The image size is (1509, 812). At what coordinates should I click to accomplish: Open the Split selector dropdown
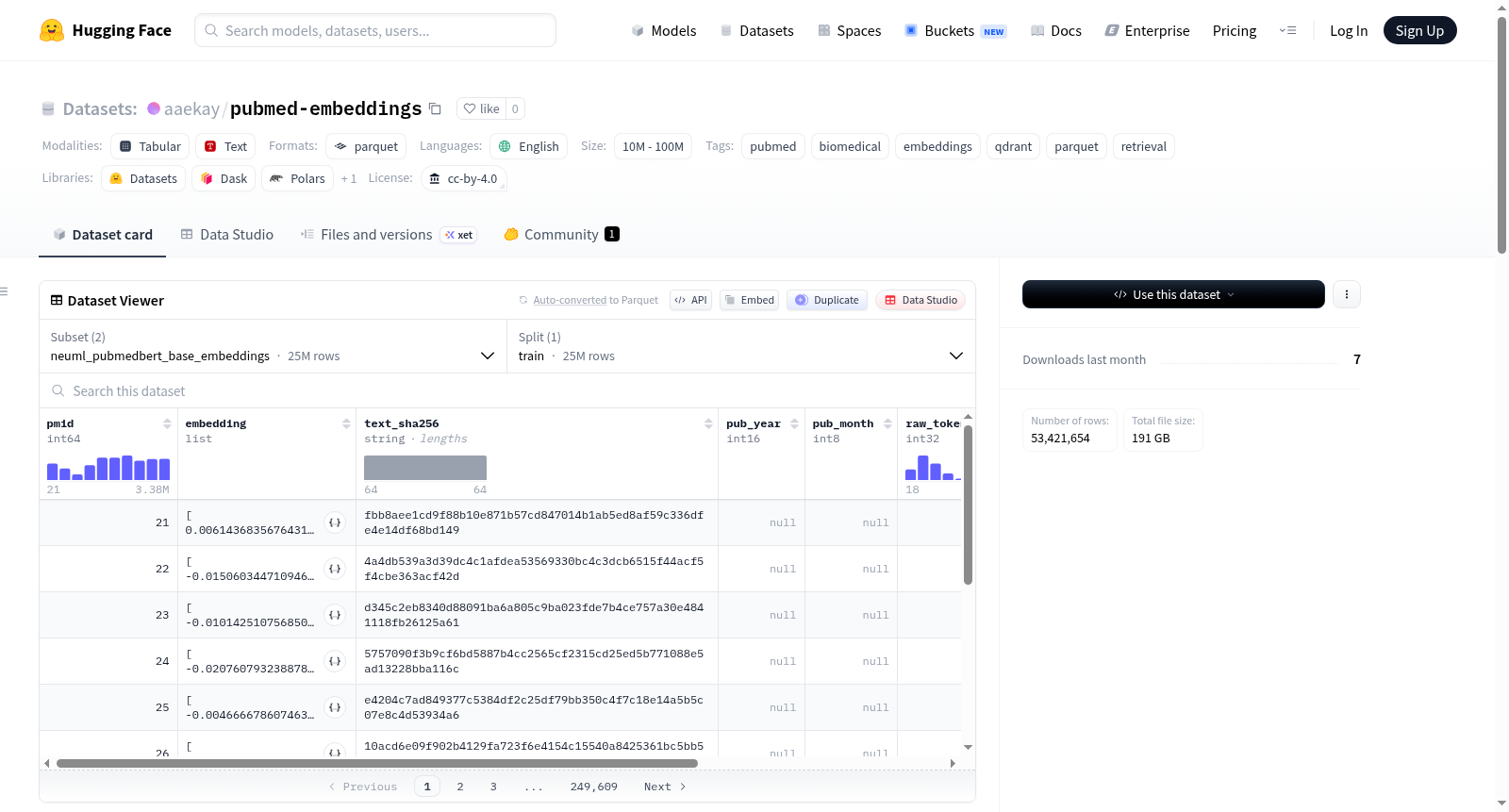pyautogui.click(x=740, y=347)
